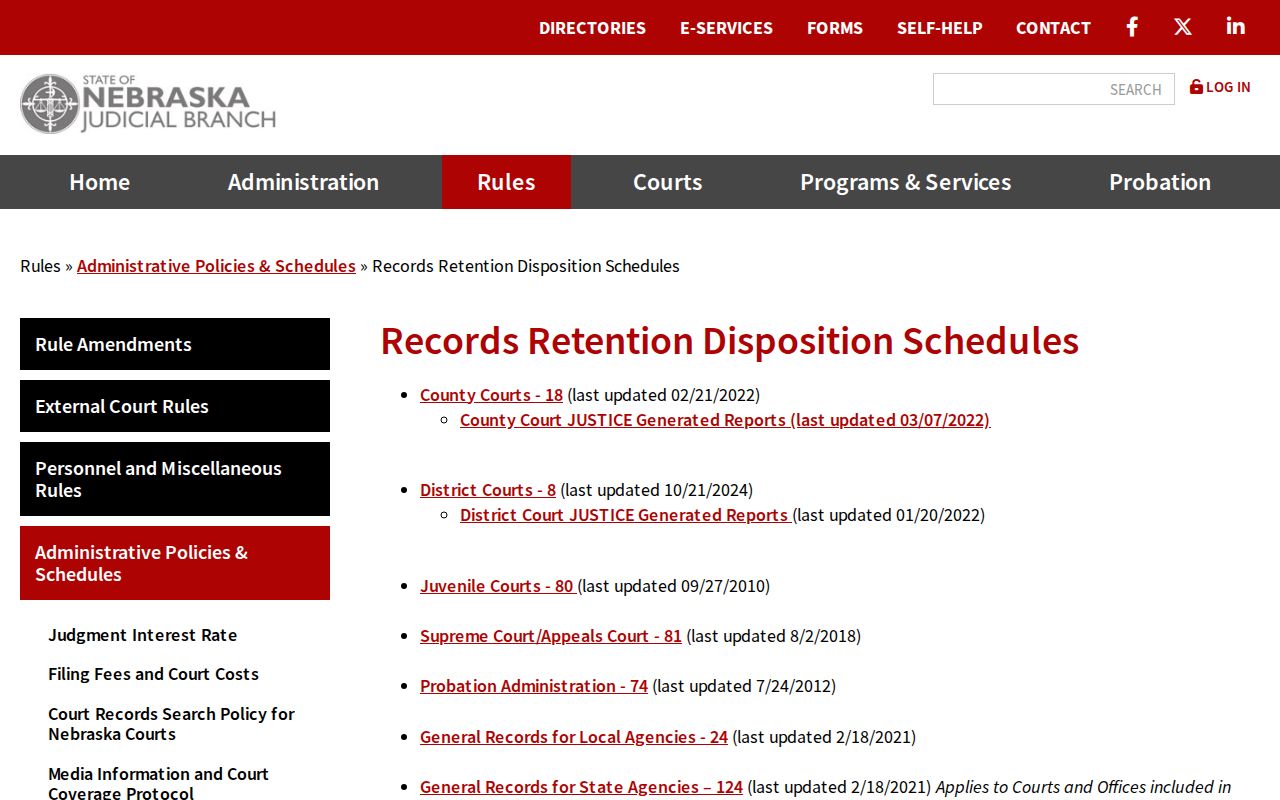Open the District Courts - 8 schedule
This screenshot has width=1280, height=800.
pyautogui.click(x=488, y=490)
